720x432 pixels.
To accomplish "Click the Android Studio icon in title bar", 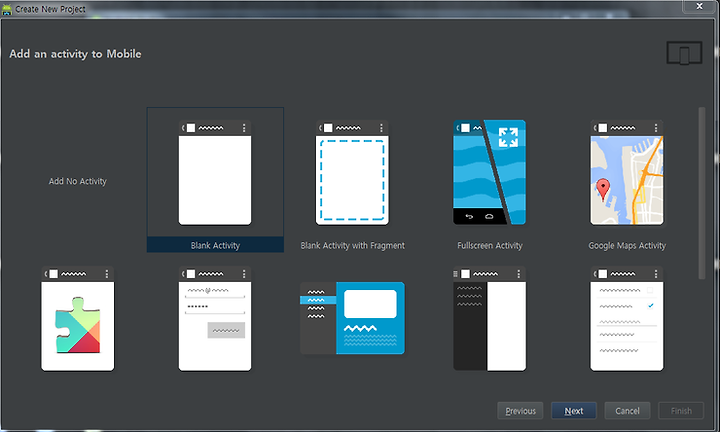I will [7, 9].
